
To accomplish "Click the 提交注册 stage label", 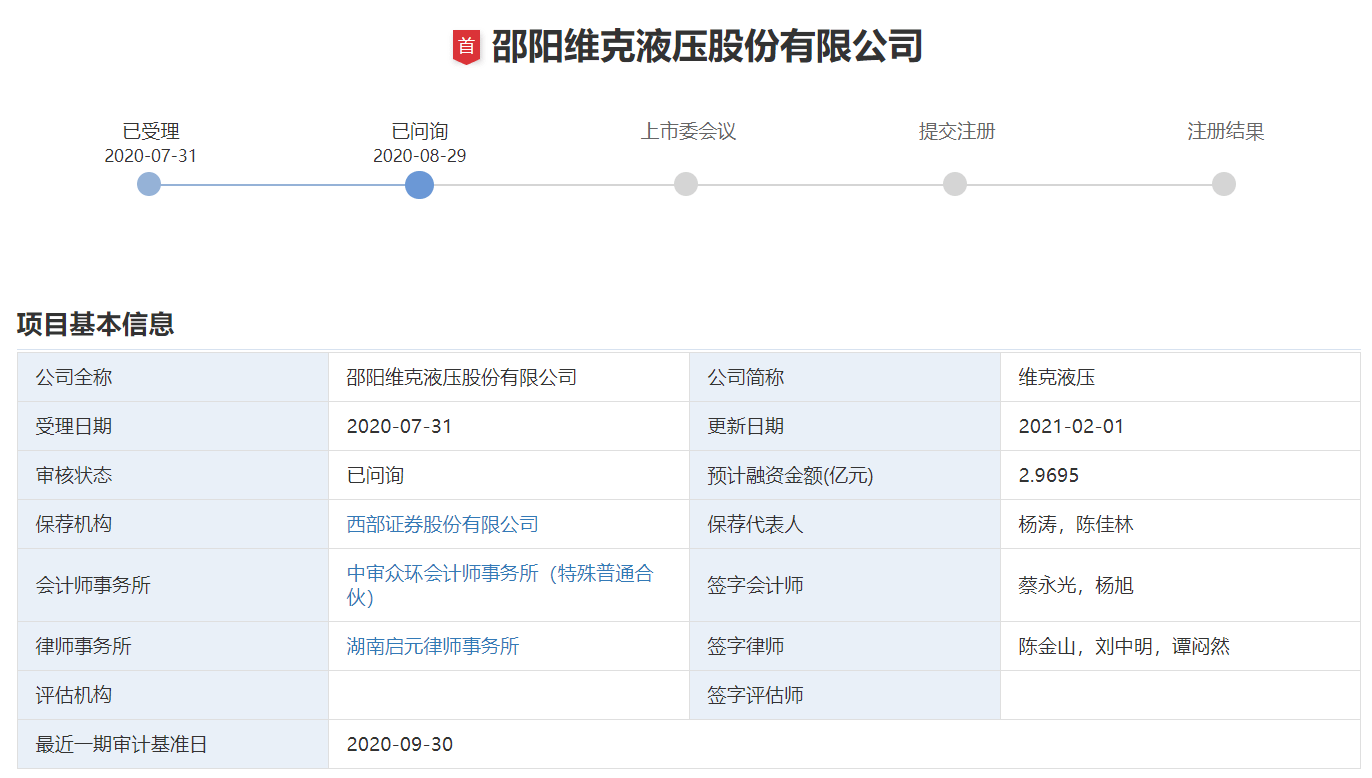I will 957,131.
